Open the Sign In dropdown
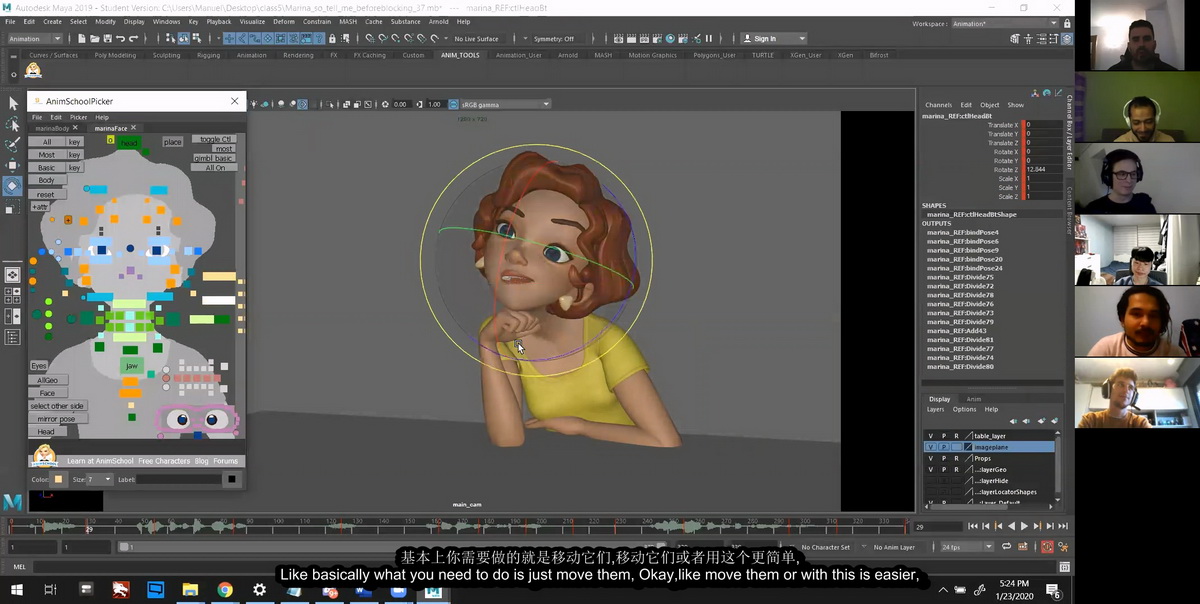Viewport: 1200px width, 604px height. click(773, 39)
